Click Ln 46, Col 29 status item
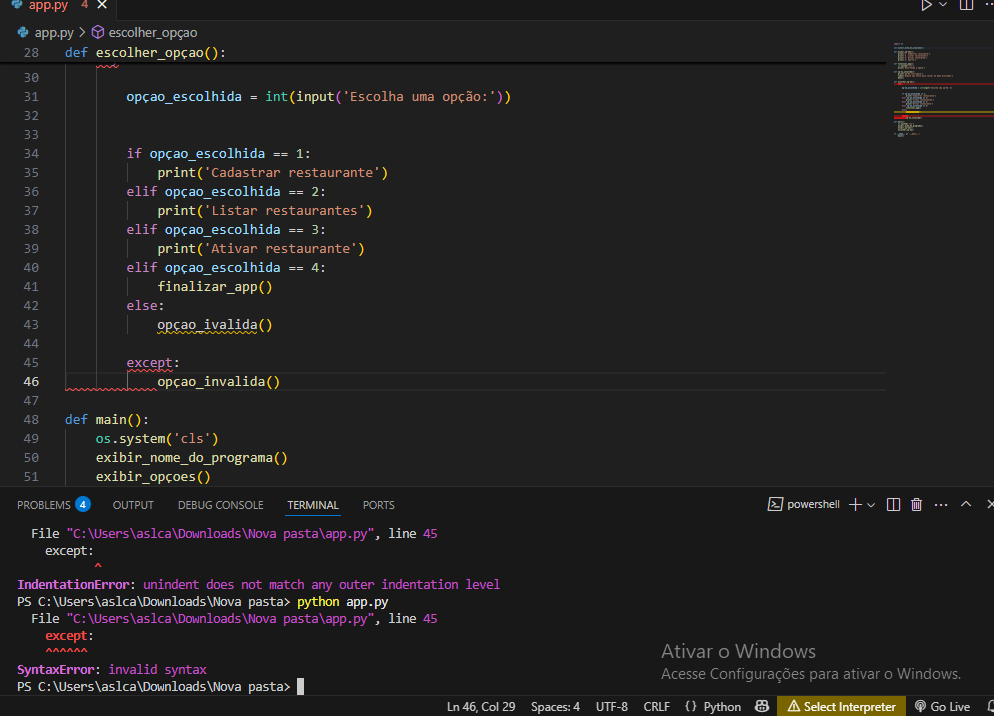The image size is (994, 716). (x=481, y=706)
